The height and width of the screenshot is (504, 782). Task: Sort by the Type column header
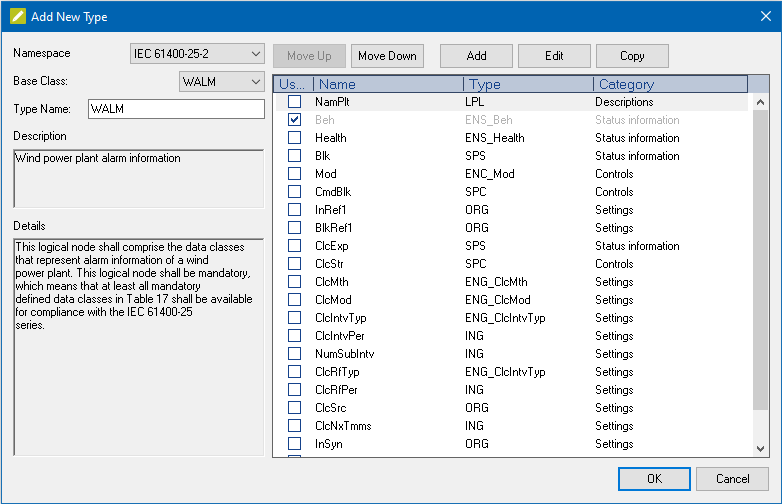528,84
